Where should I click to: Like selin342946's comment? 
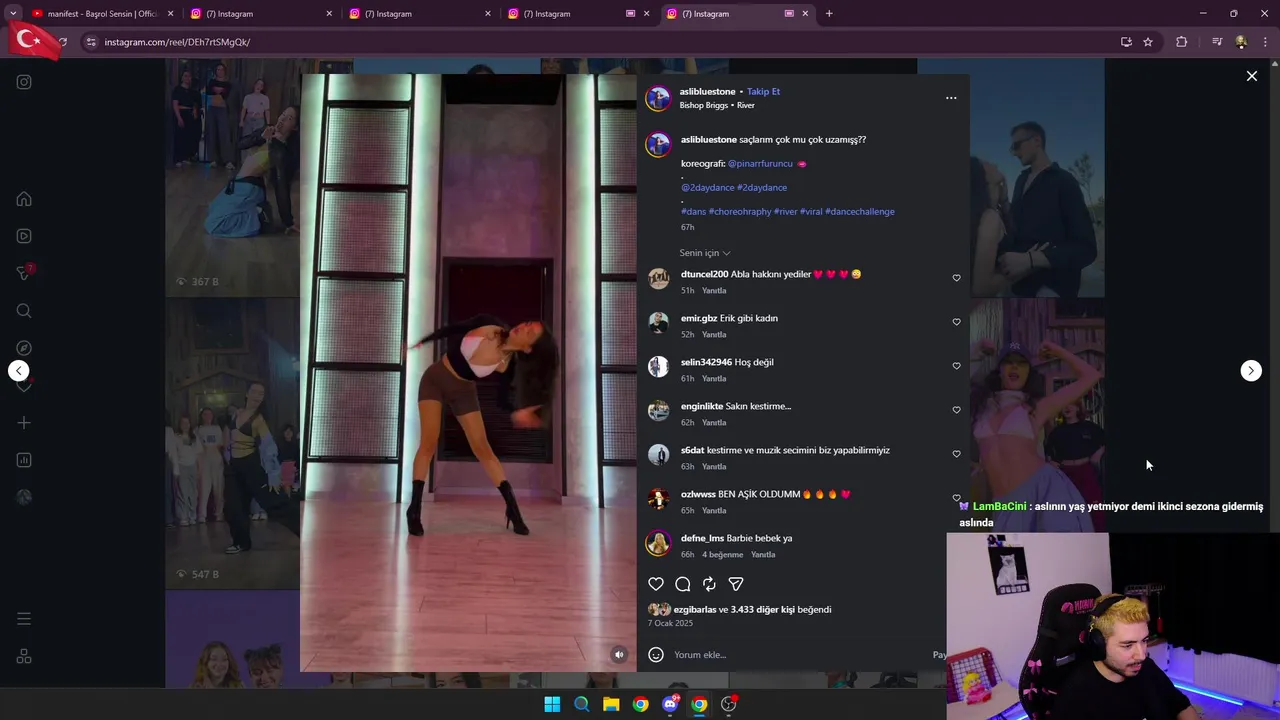tap(956, 366)
